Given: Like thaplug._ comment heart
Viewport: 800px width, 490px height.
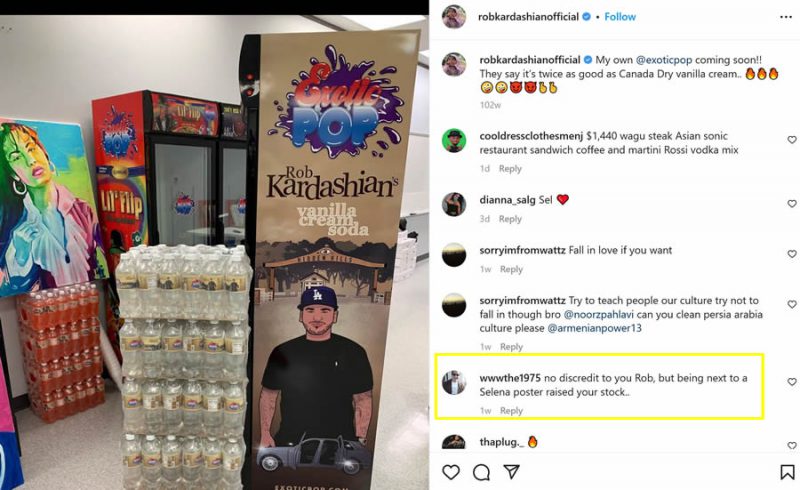Looking at the screenshot, I should point(792,445).
